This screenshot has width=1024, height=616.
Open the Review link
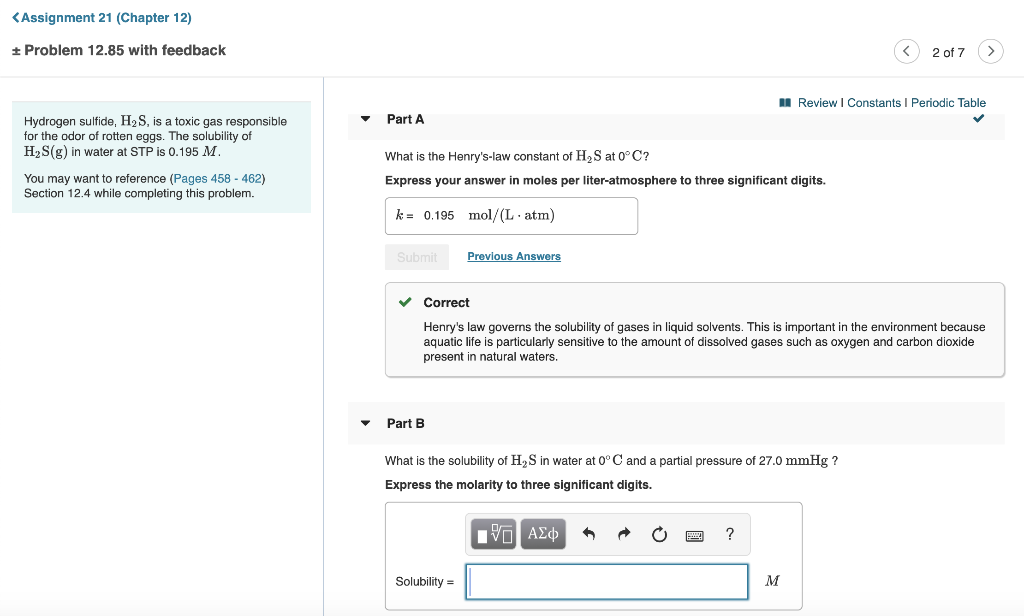click(817, 103)
